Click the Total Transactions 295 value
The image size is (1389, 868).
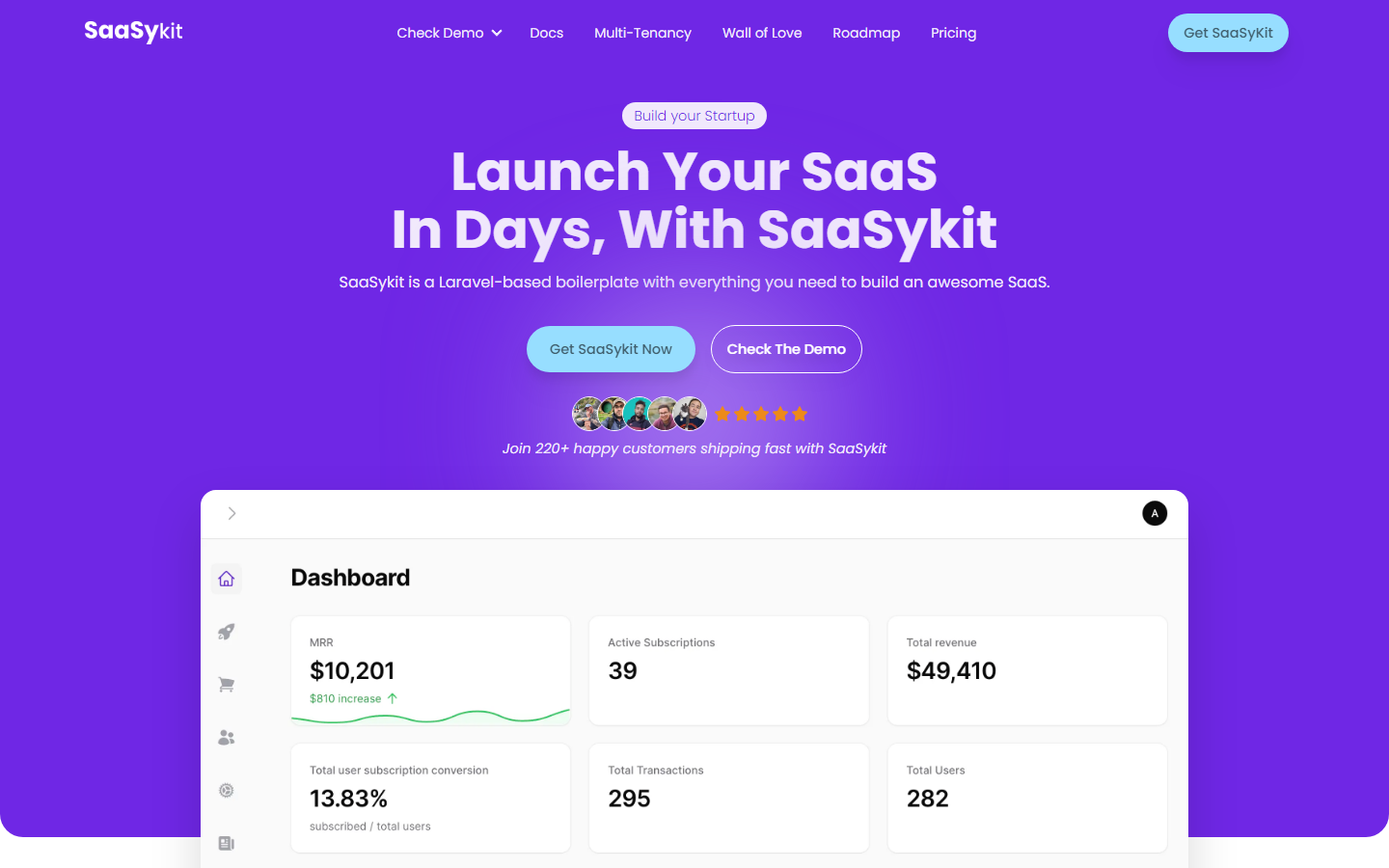click(629, 799)
